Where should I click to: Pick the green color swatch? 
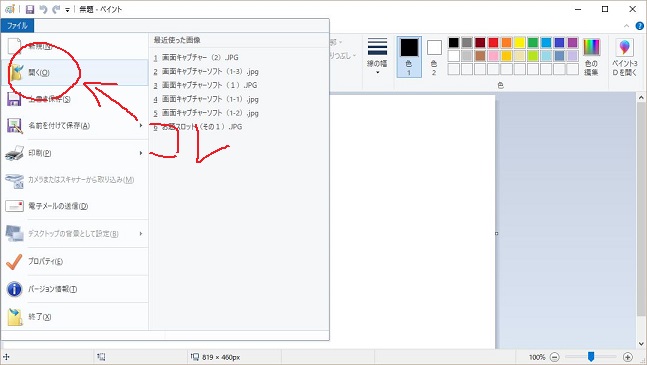[x=533, y=42]
